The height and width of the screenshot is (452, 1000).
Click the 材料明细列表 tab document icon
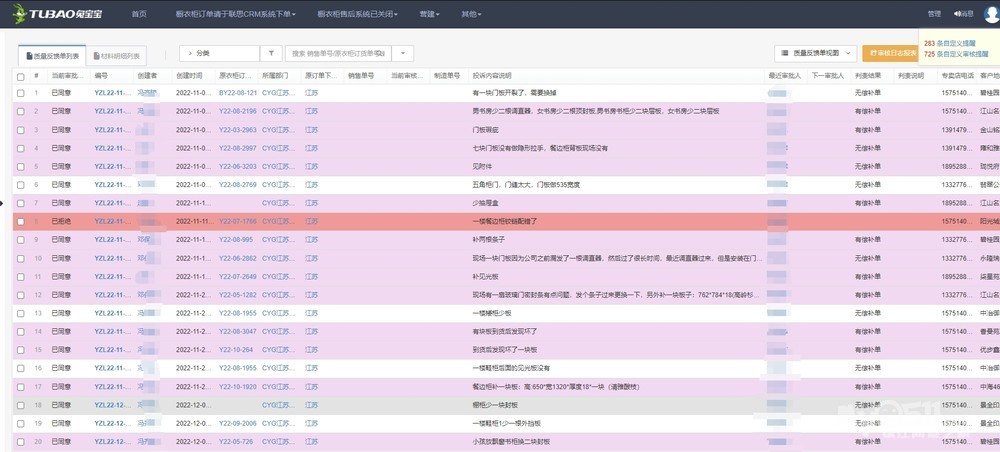(95, 56)
